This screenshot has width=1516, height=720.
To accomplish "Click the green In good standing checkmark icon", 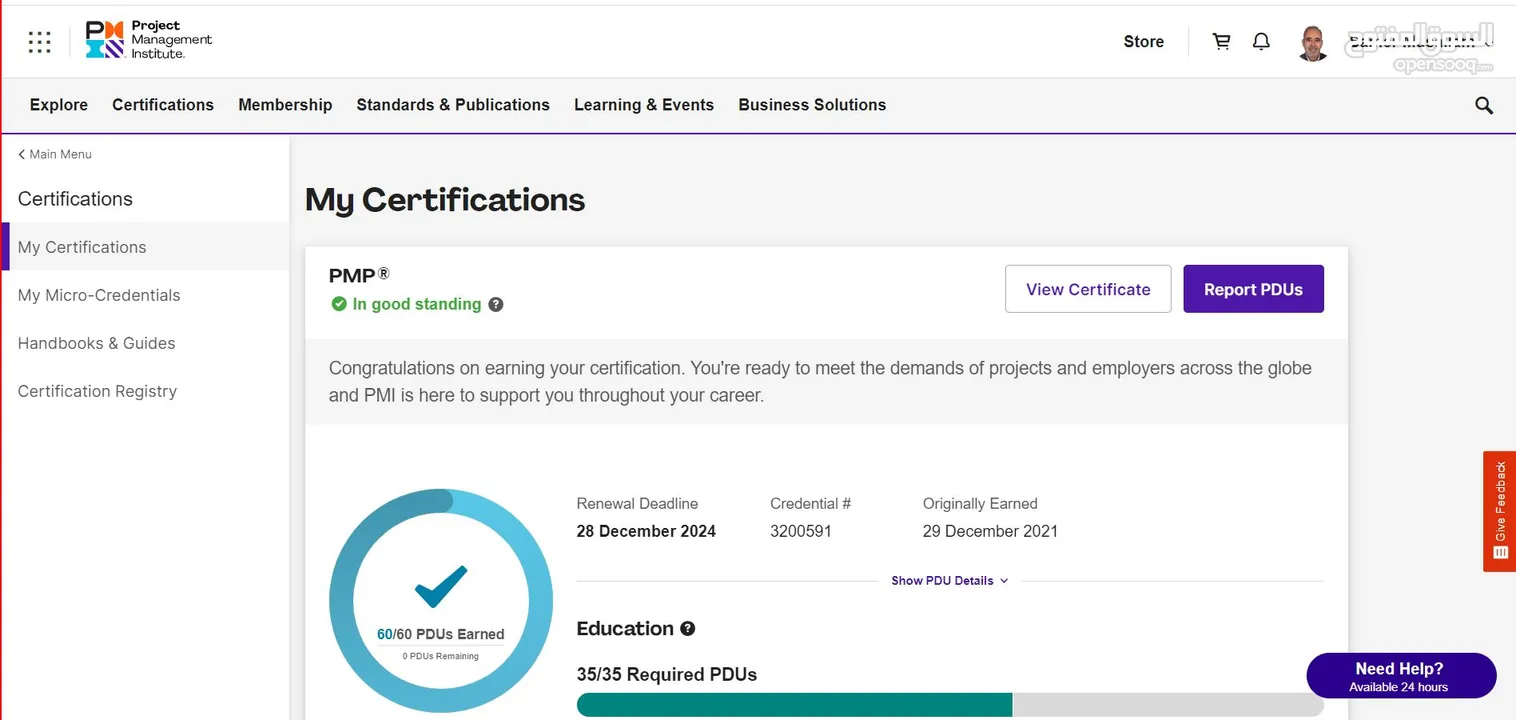I will 339,304.
